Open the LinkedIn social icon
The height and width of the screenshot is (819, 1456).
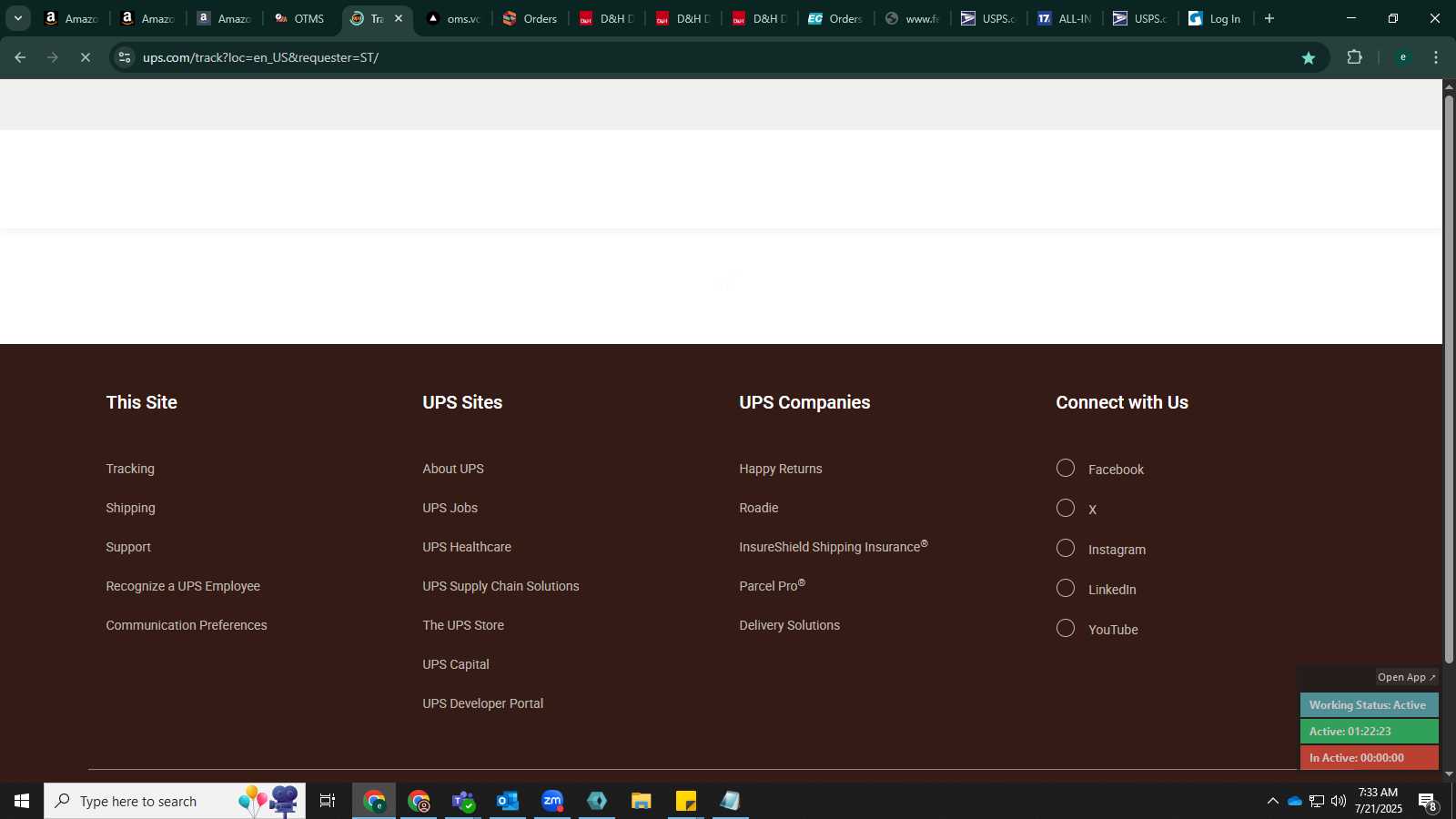click(1066, 589)
